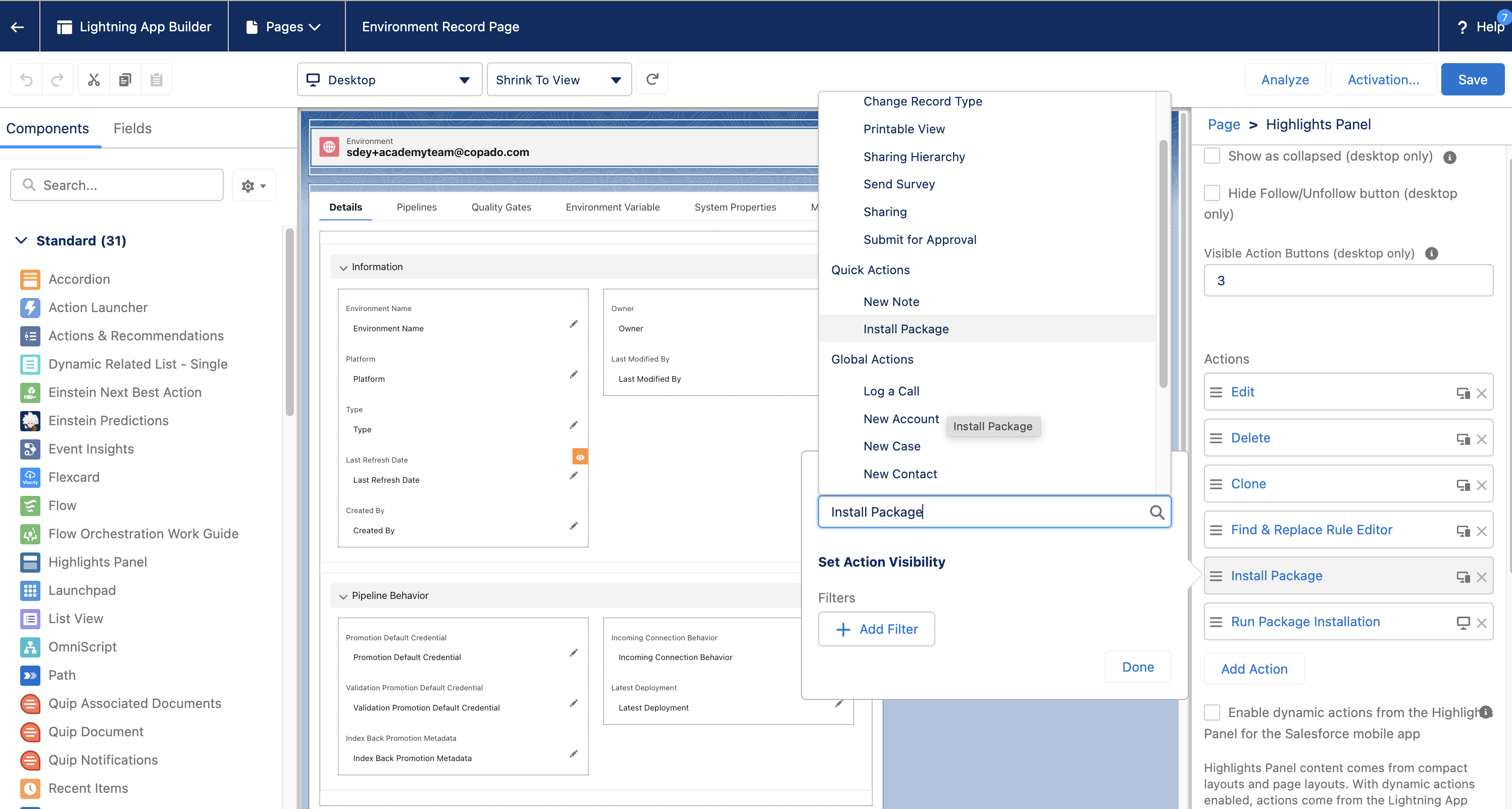Click the Analyze button
The image size is (1512, 809).
(1285, 79)
